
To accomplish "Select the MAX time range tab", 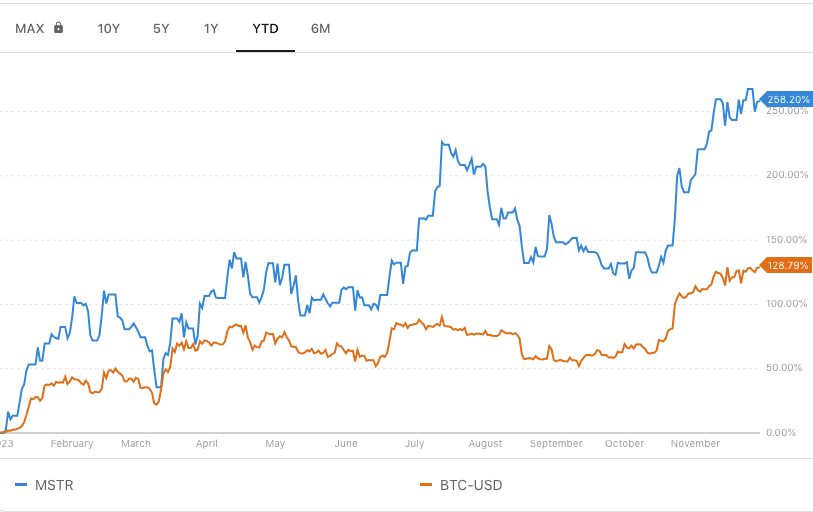I will (x=30, y=29).
